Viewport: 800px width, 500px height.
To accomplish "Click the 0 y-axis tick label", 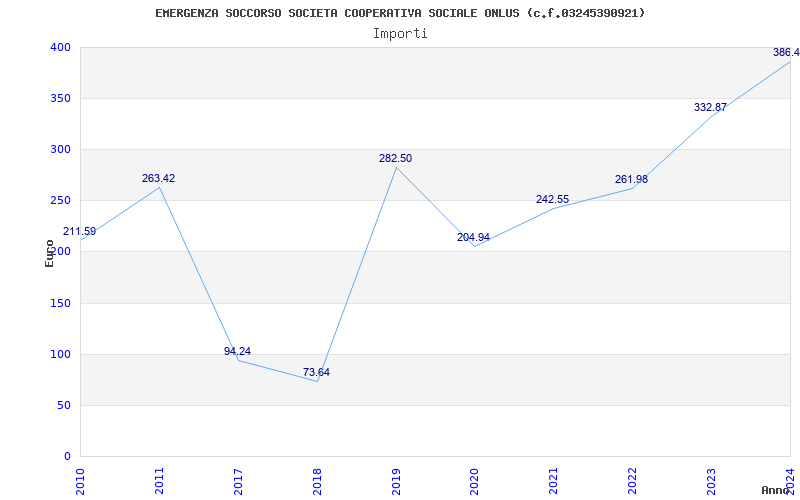I will point(66,456).
